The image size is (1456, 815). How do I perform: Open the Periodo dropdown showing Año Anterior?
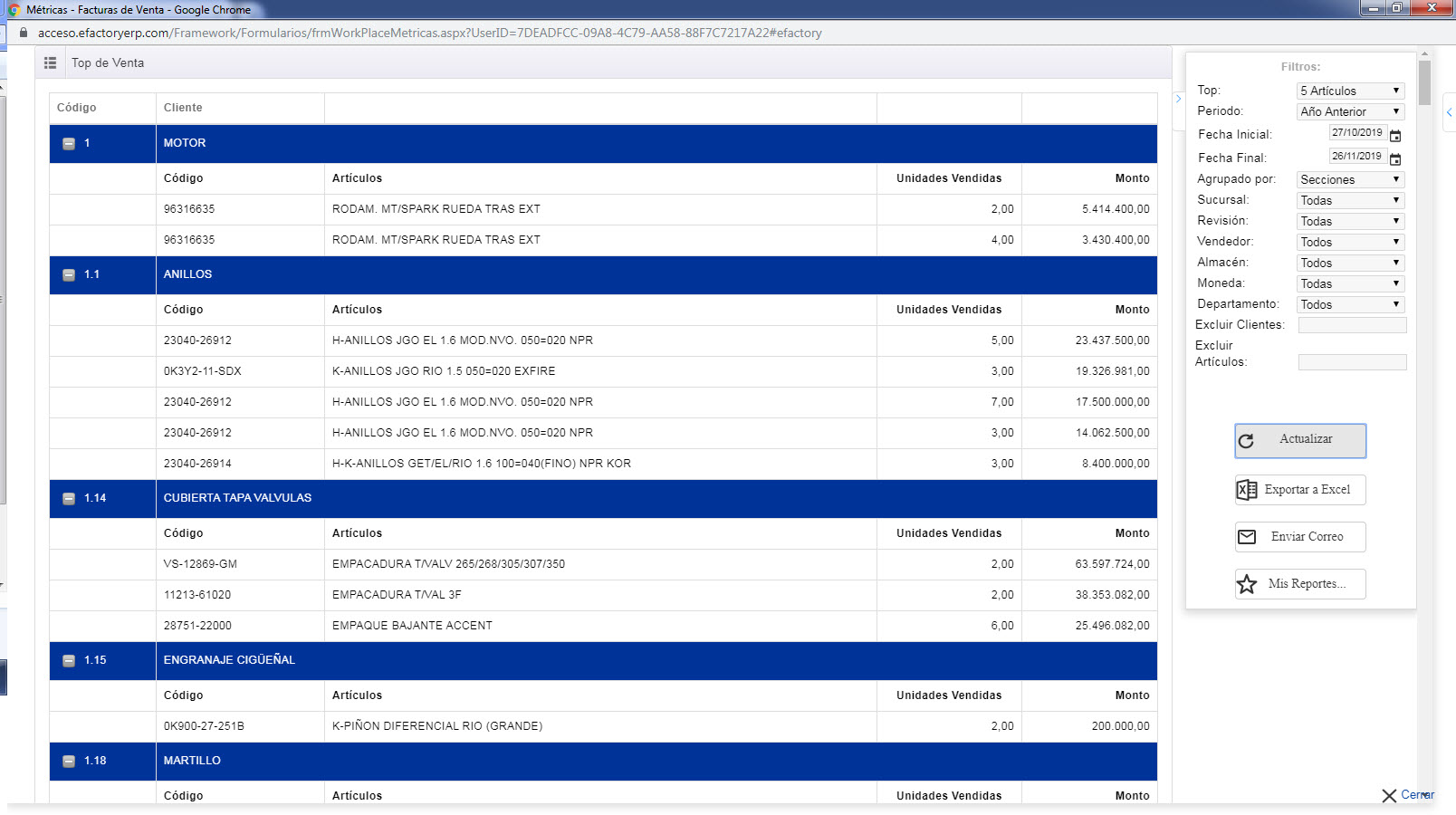pos(1350,111)
